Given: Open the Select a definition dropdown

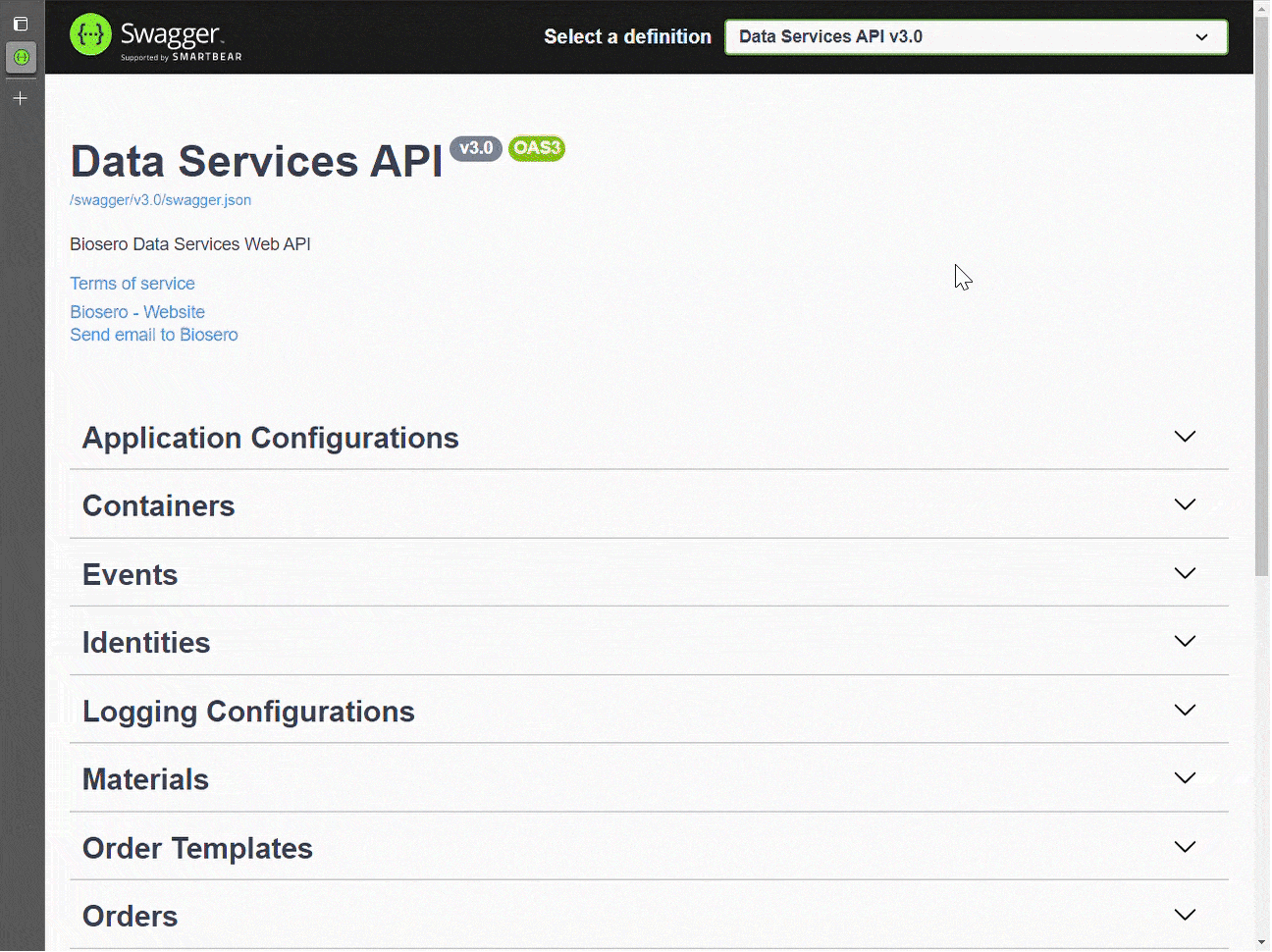Looking at the screenshot, I should click(x=976, y=37).
